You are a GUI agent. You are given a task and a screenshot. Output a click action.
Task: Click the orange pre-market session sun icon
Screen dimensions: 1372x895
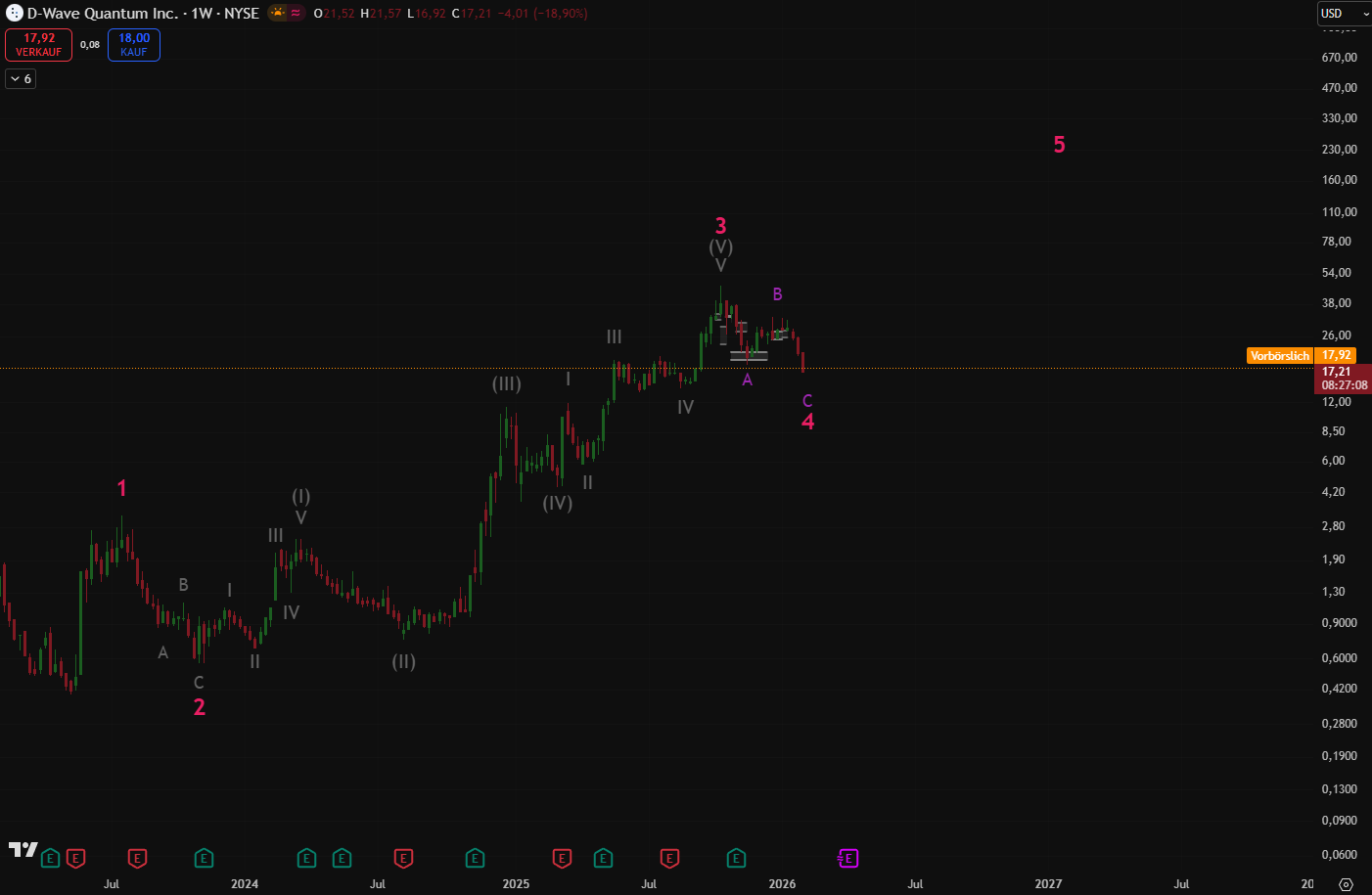[278, 13]
